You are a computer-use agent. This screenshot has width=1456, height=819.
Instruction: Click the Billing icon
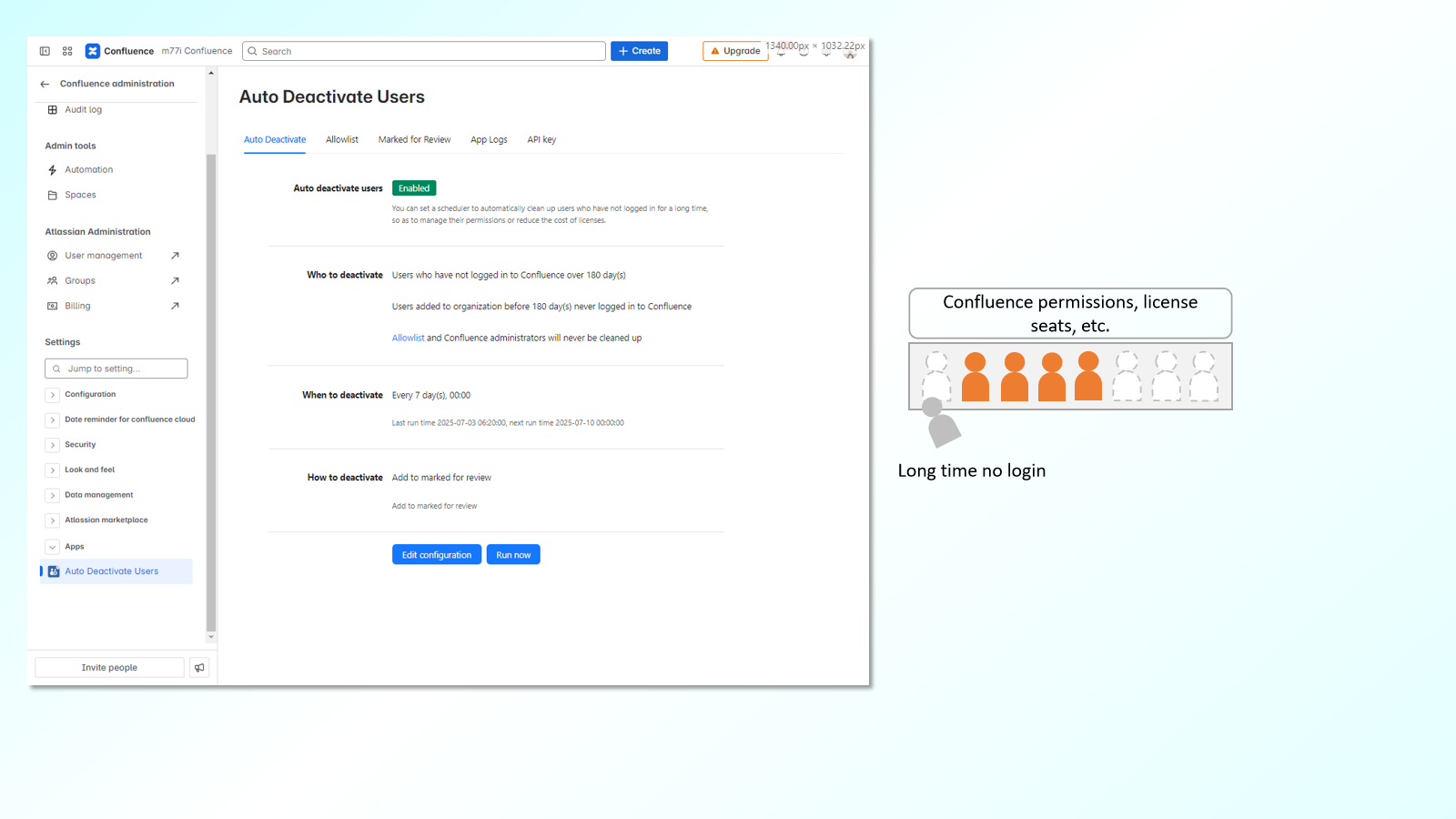pyautogui.click(x=53, y=306)
